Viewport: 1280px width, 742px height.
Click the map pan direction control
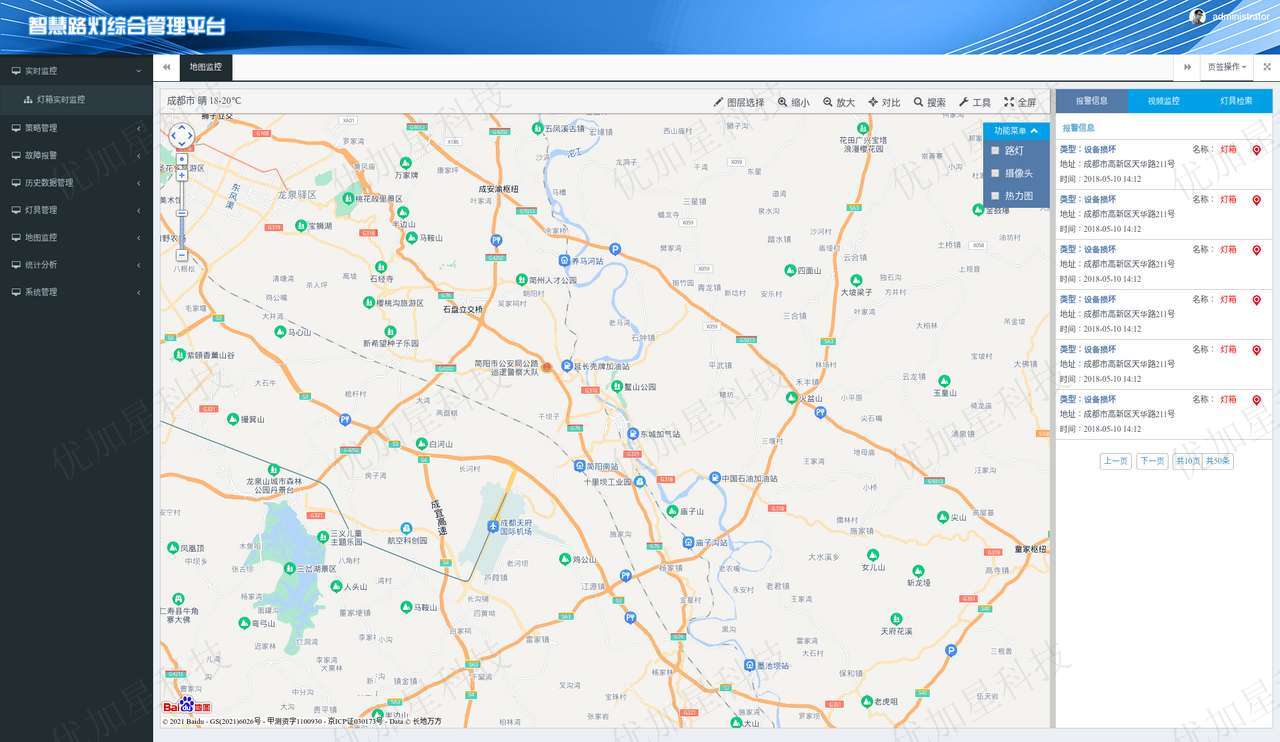(181, 135)
